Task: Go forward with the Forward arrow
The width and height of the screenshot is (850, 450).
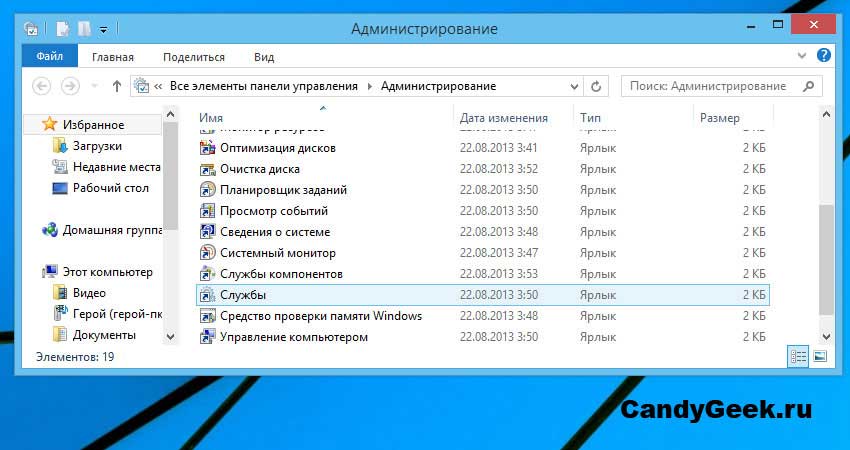Action: click(70, 86)
